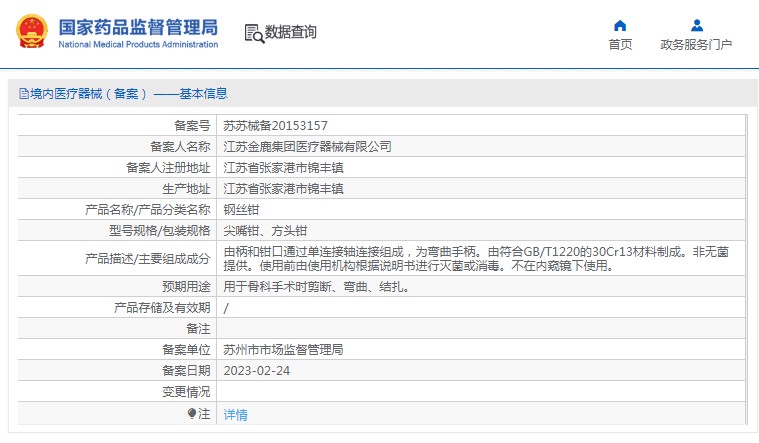Open the 首页 home link

pyautogui.click(x=620, y=45)
